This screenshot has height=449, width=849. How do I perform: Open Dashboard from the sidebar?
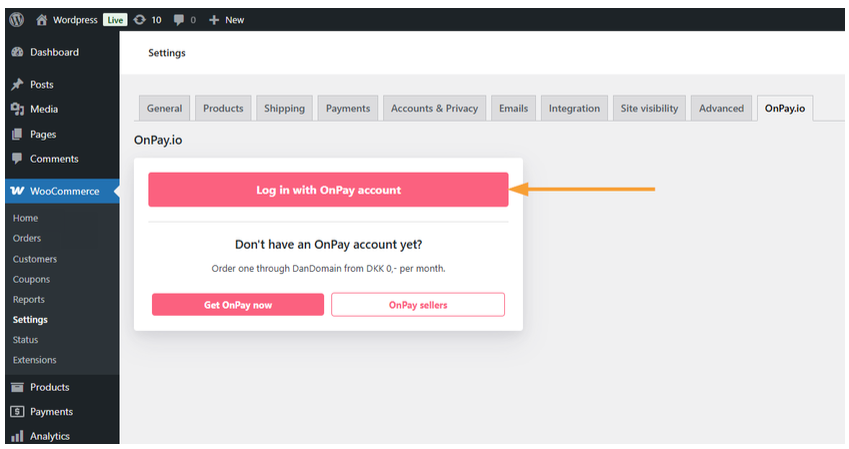tap(53, 52)
